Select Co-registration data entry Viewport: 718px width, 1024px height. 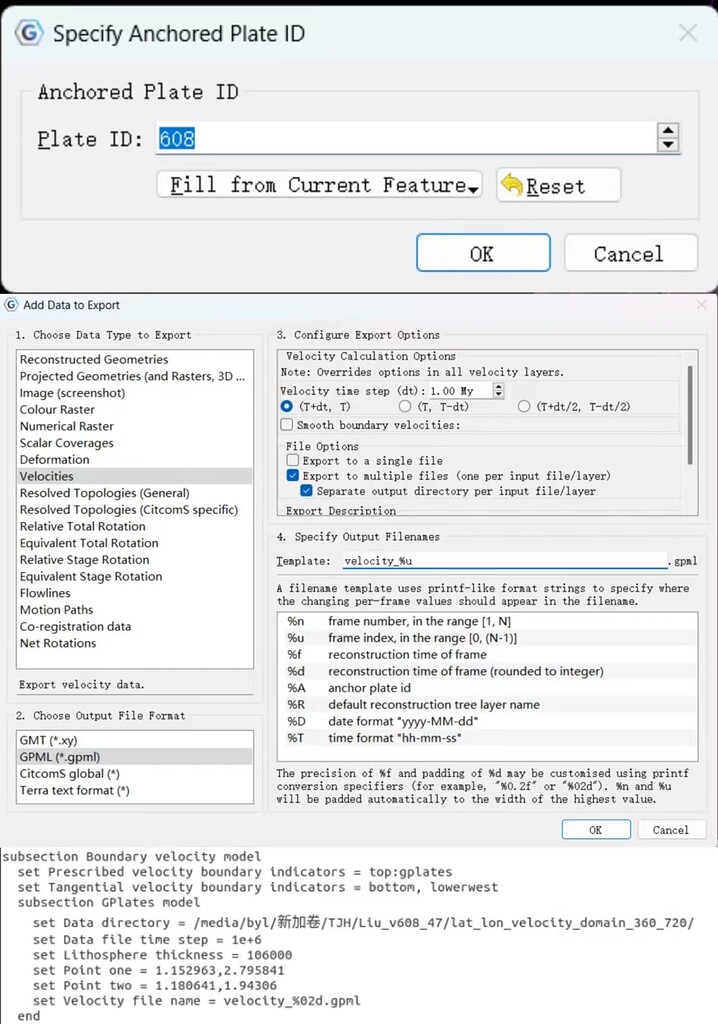135,626
